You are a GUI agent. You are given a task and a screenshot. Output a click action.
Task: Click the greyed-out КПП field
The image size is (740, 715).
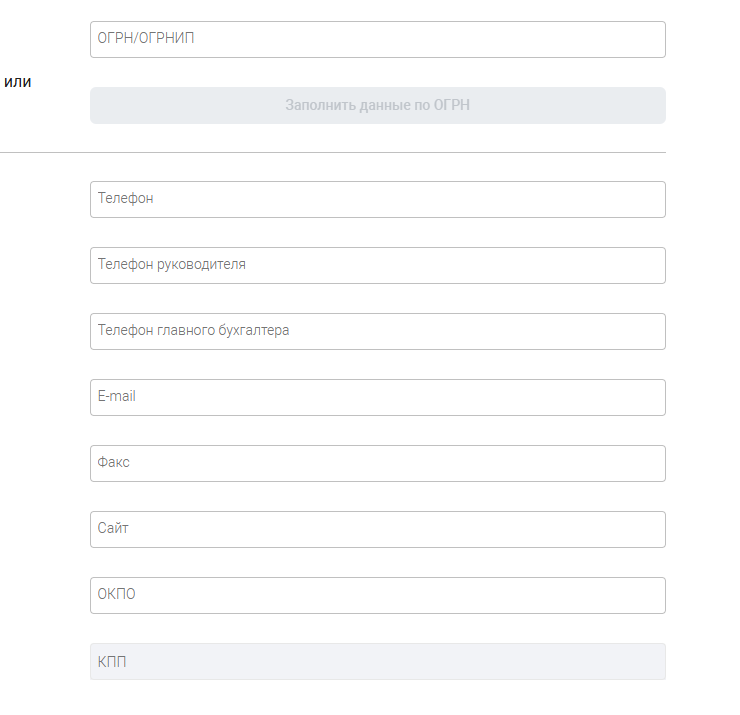(377, 661)
